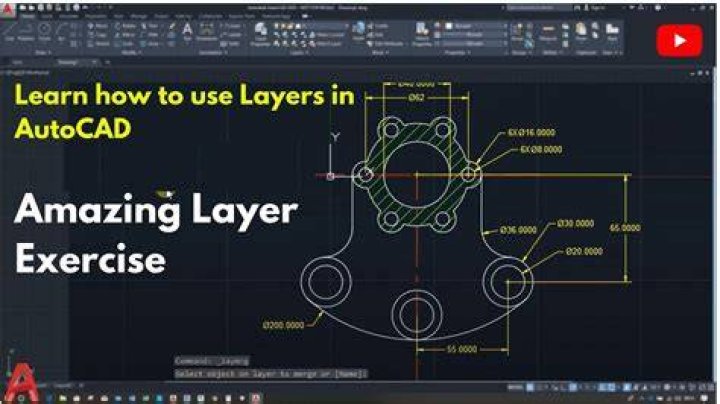
Task: Select the Arc tool
Action: [x=61, y=31]
